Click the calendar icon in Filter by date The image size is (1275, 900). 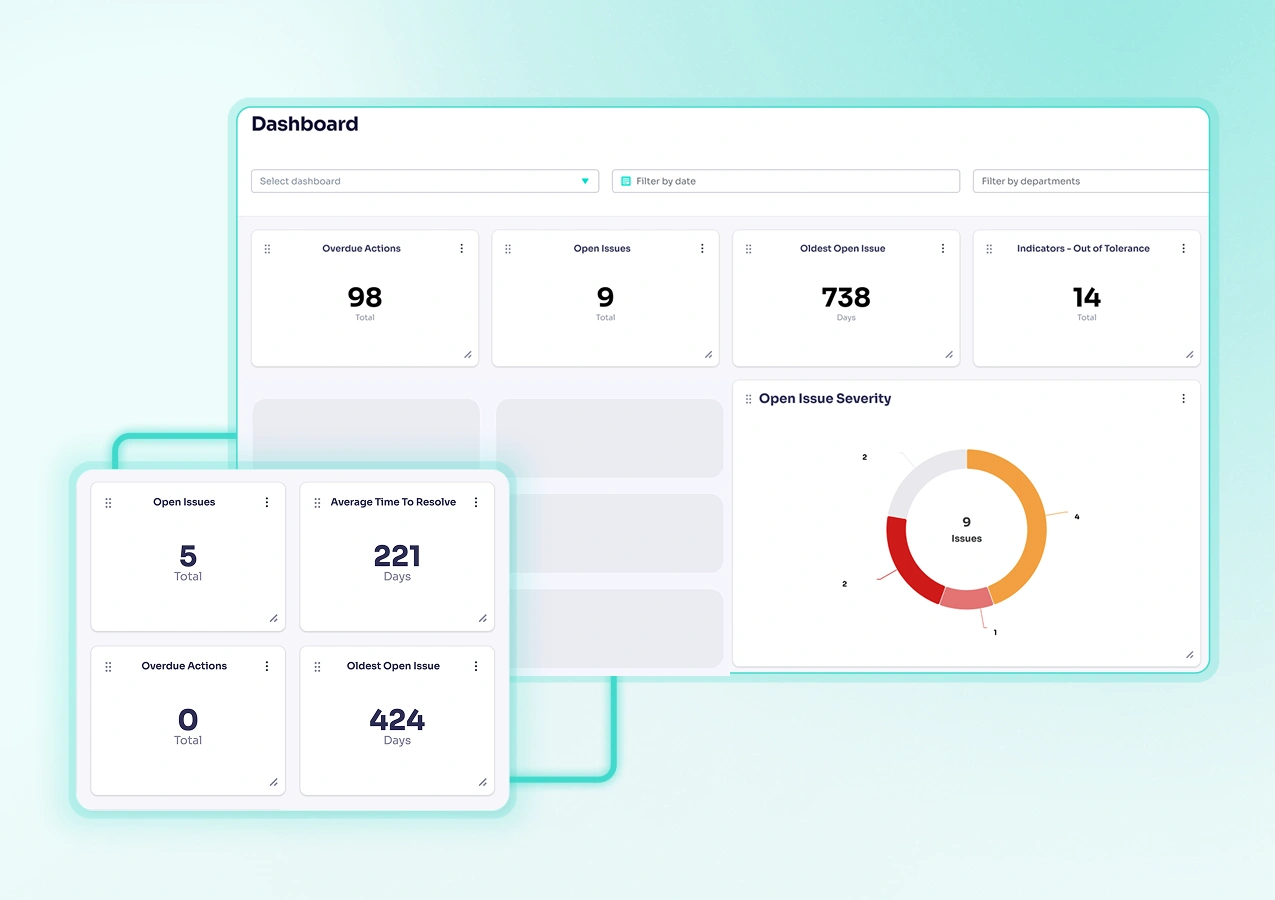626,181
